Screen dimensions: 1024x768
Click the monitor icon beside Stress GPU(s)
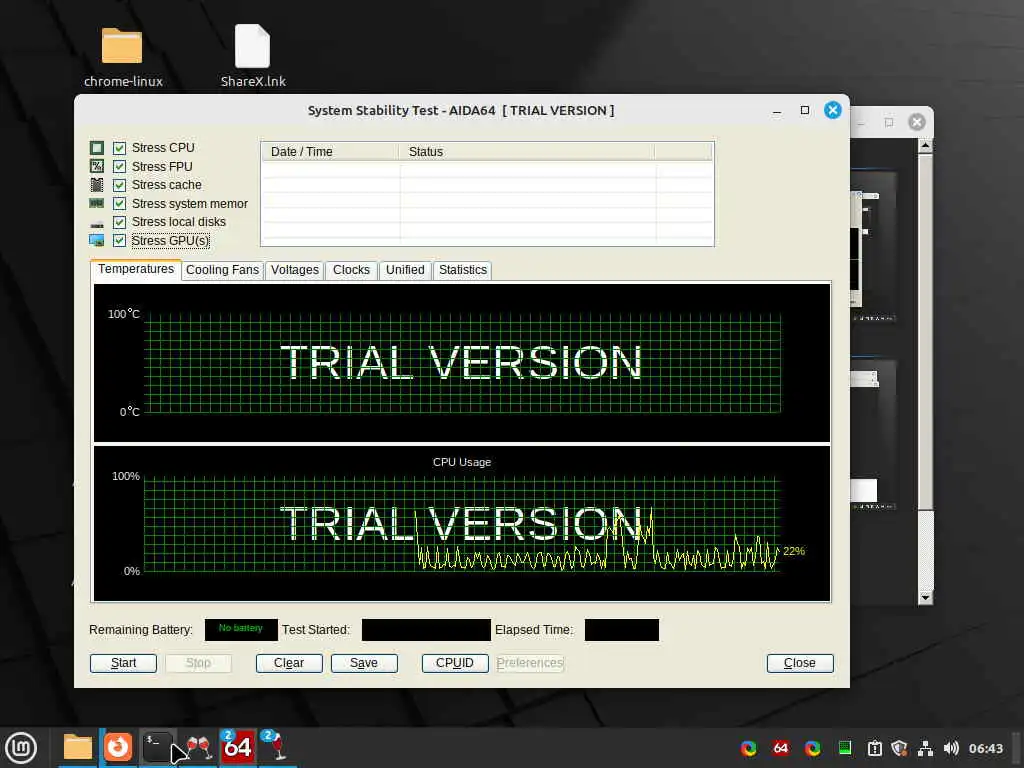tap(97, 241)
